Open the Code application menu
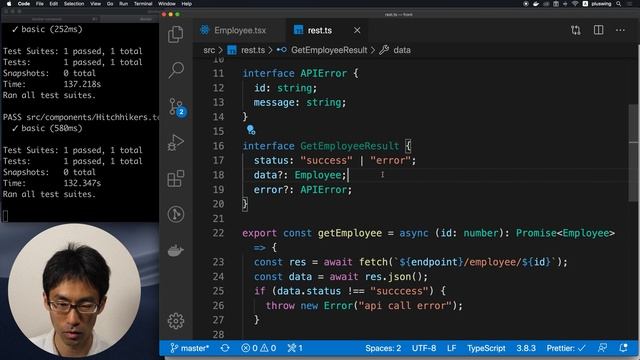This screenshot has height=360, width=640. click(24, 4)
